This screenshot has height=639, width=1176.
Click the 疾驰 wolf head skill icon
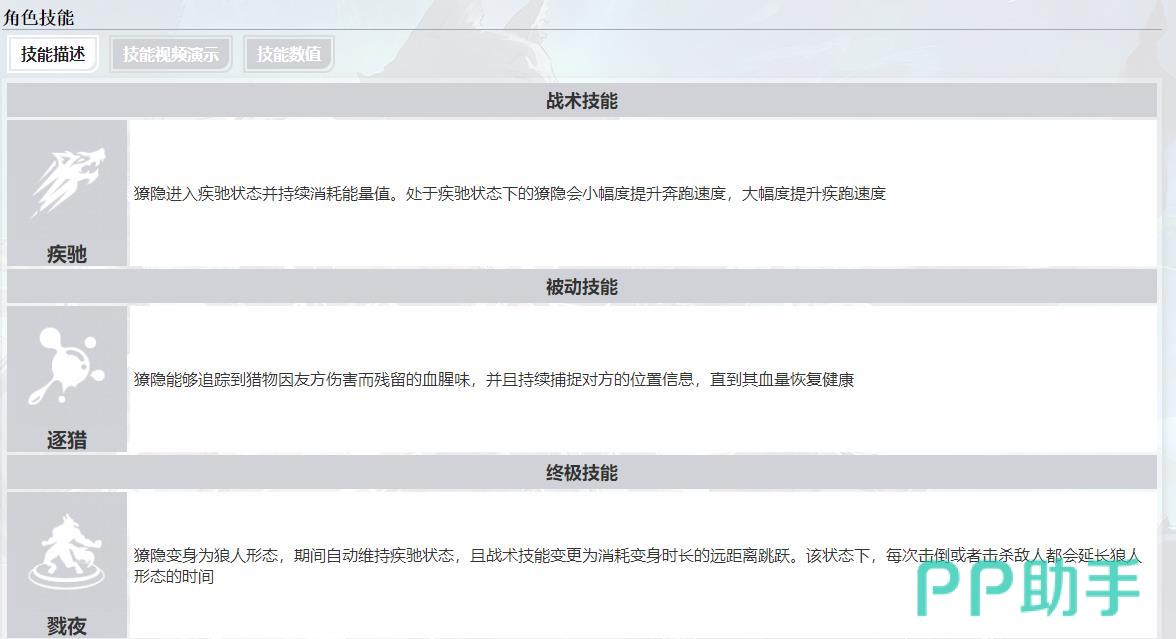68,182
